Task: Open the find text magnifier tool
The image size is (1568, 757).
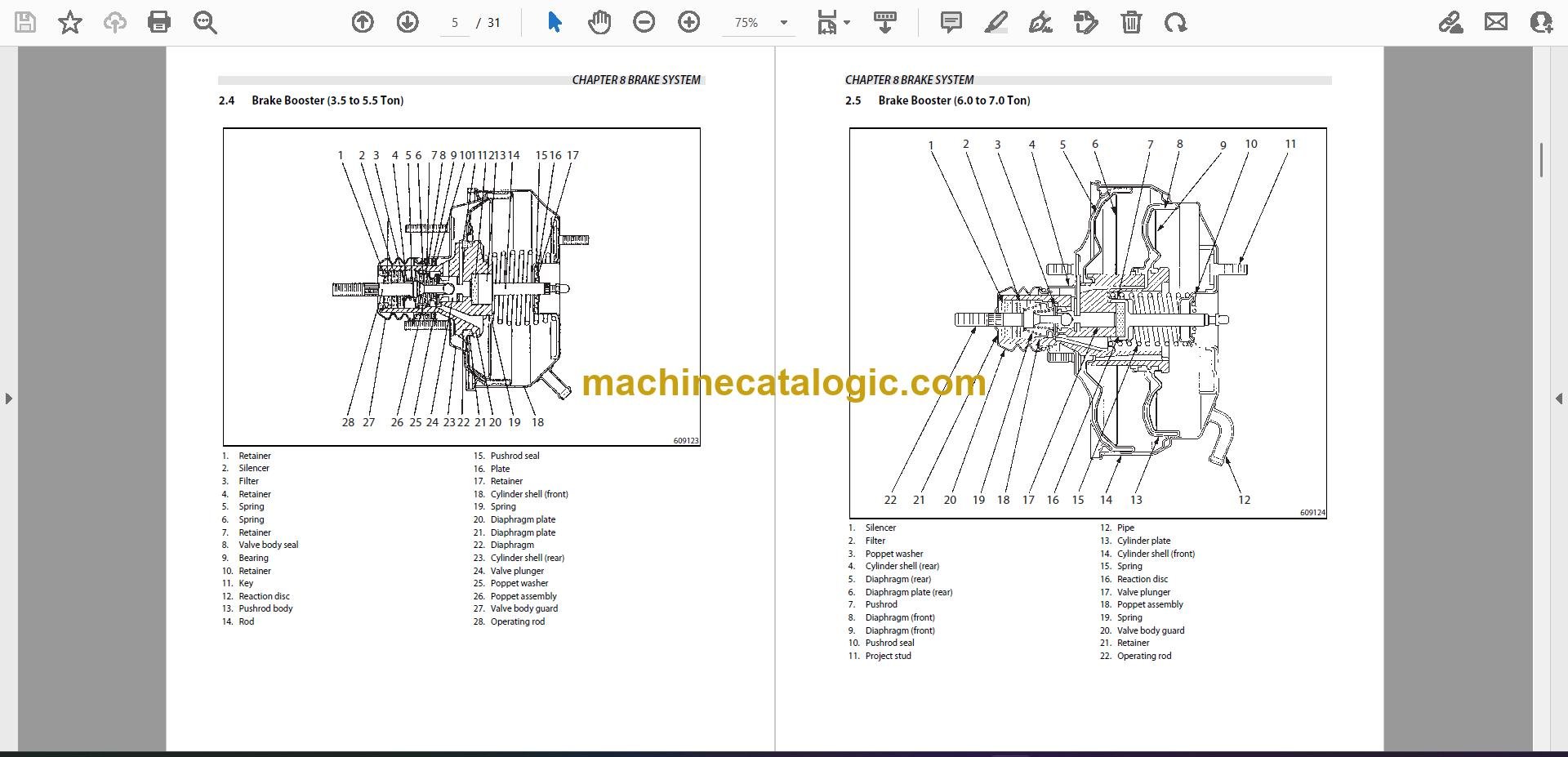Action: pos(204,22)
